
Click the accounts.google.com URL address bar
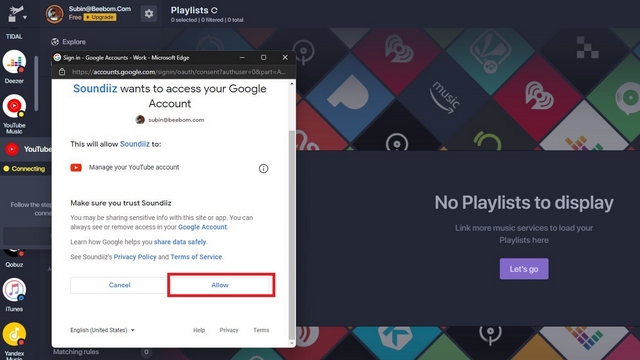coord(179,72)
